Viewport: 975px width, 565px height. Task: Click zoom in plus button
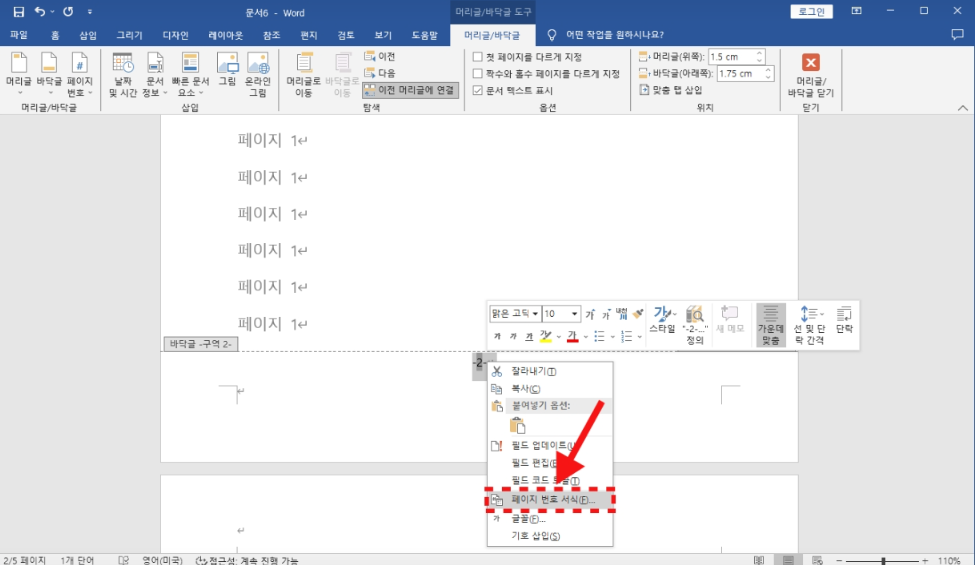pos(925,561)
